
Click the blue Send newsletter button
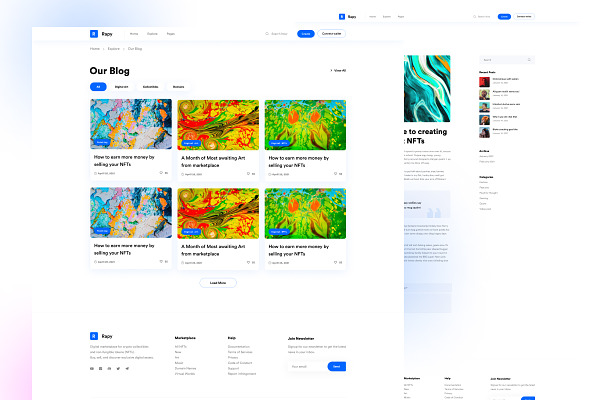coord(337,366)
